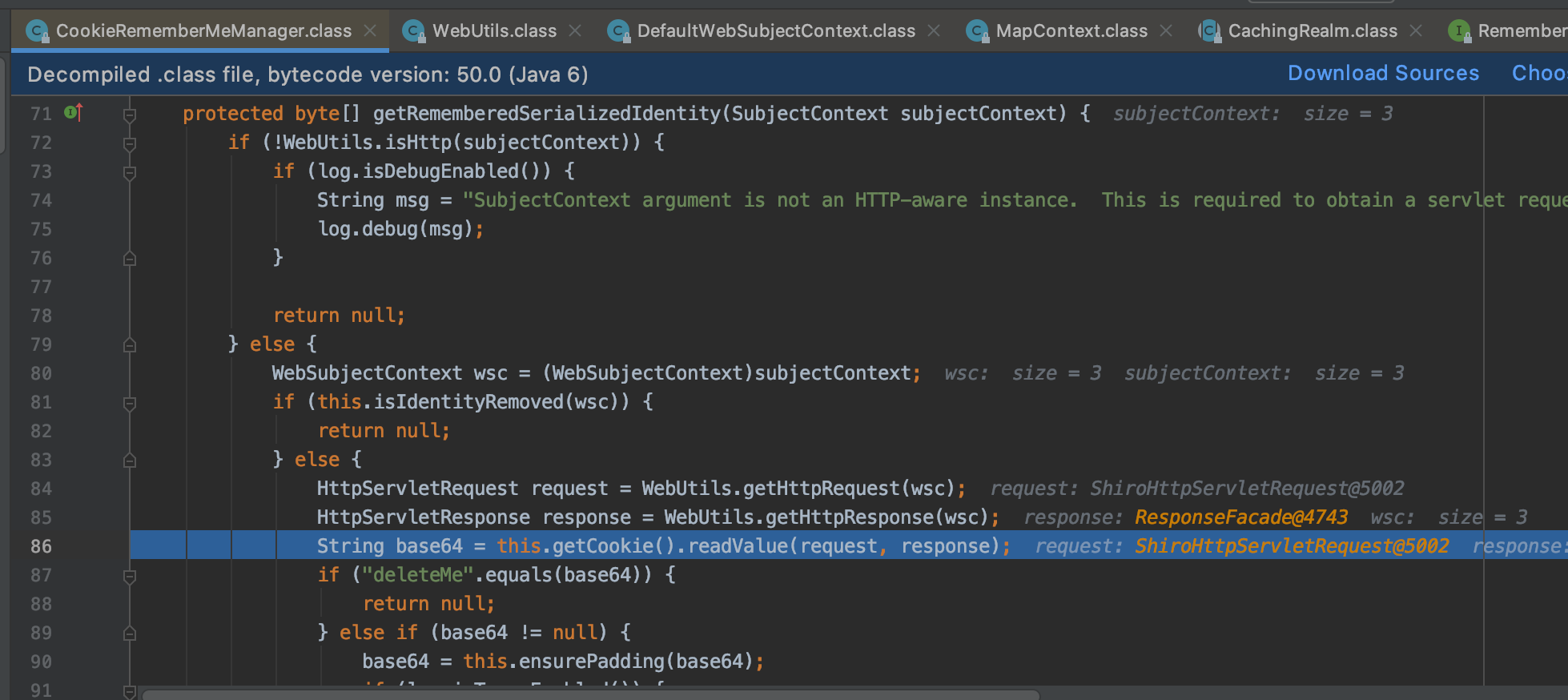Switch to WebUtils.class tab
Viewport: 1568px width, 700px height.
point(494,31)
